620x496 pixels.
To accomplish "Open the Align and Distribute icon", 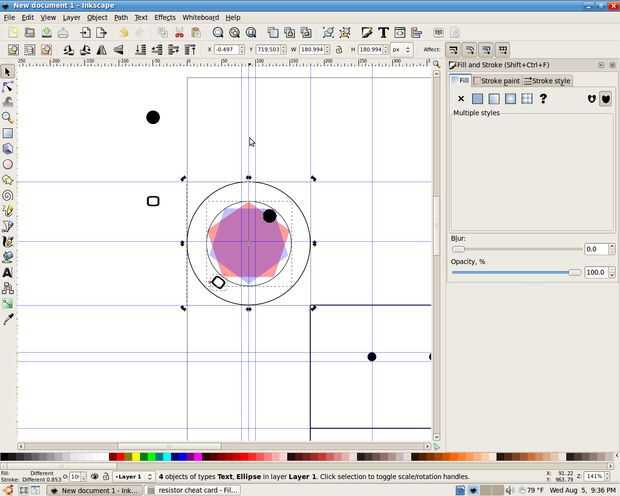I will pos(416,33).
